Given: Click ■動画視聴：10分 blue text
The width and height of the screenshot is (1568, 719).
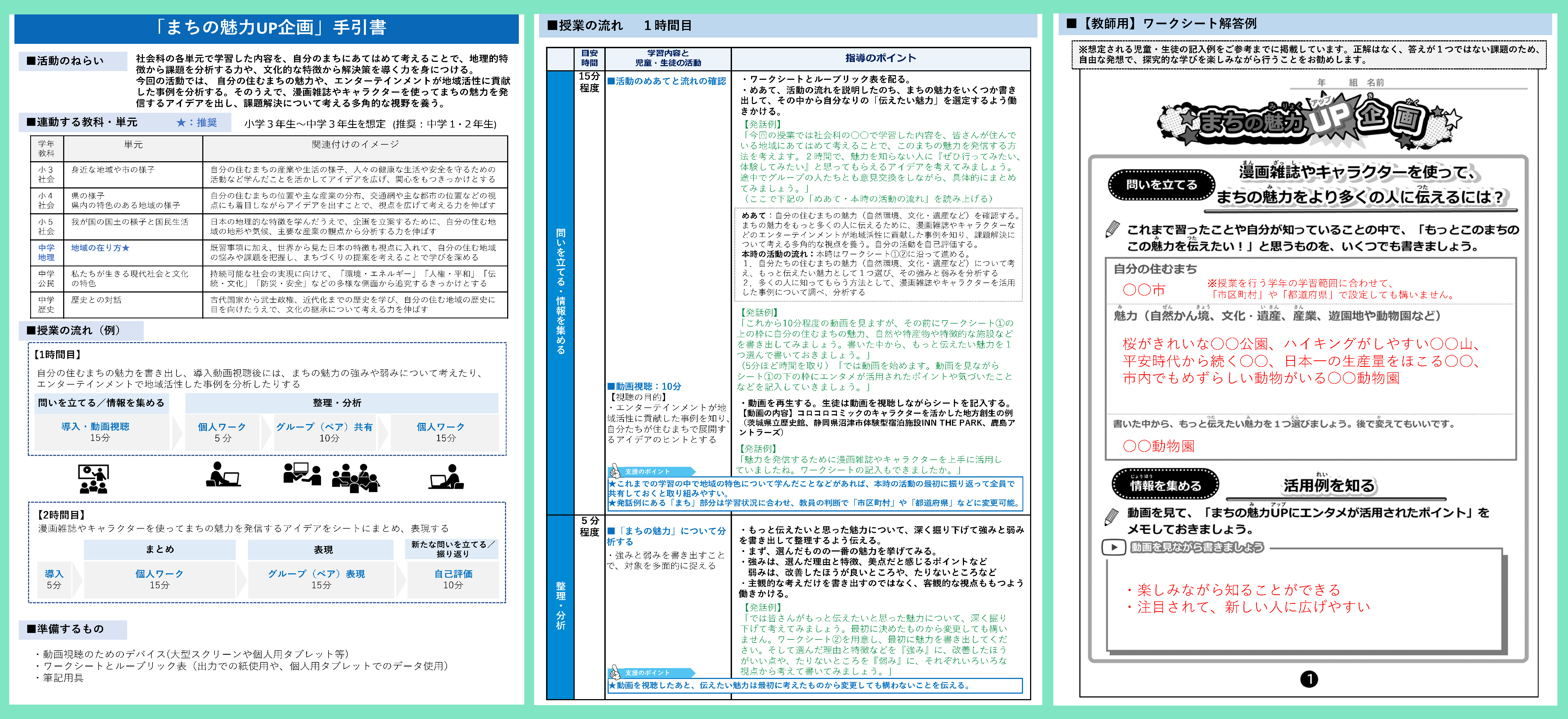Looking at the screenshot, I should tap(644, 386).
